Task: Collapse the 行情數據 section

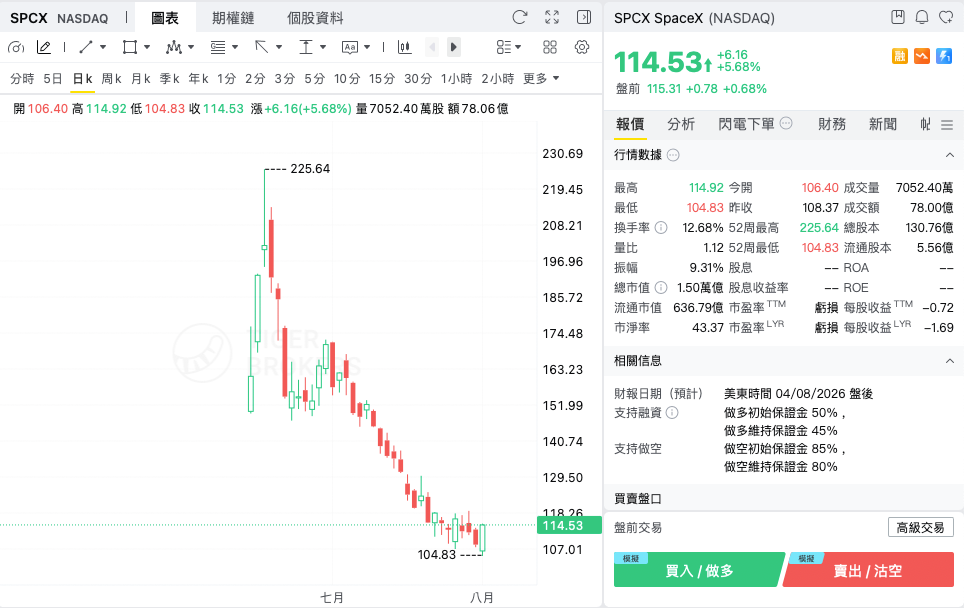Action: (949, 155)
